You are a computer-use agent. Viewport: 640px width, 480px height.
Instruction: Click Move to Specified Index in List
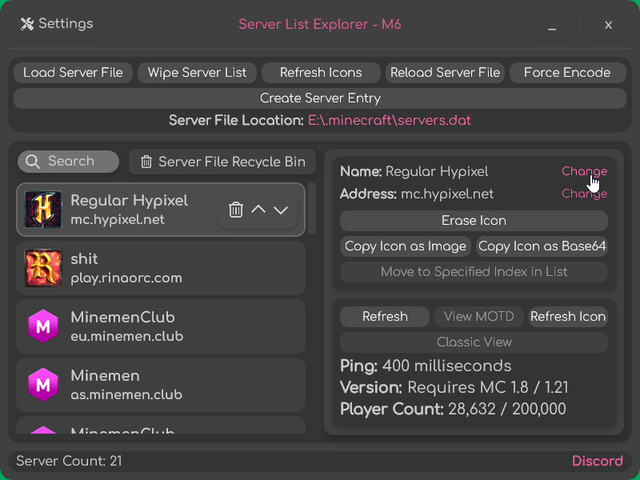pyautogui.click(x=474, y=272)
